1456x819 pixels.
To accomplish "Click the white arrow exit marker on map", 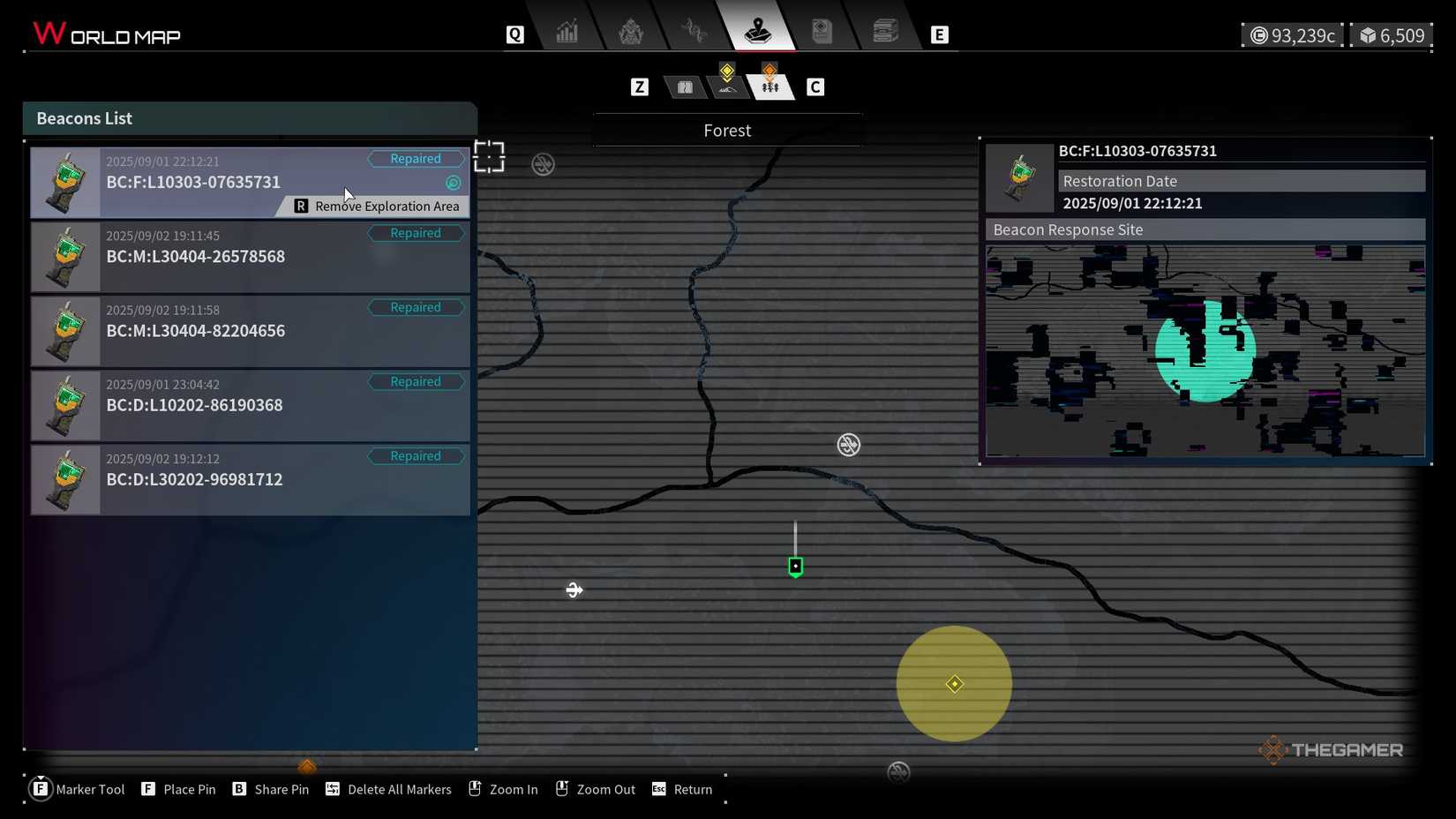I will tap(574, 590).
